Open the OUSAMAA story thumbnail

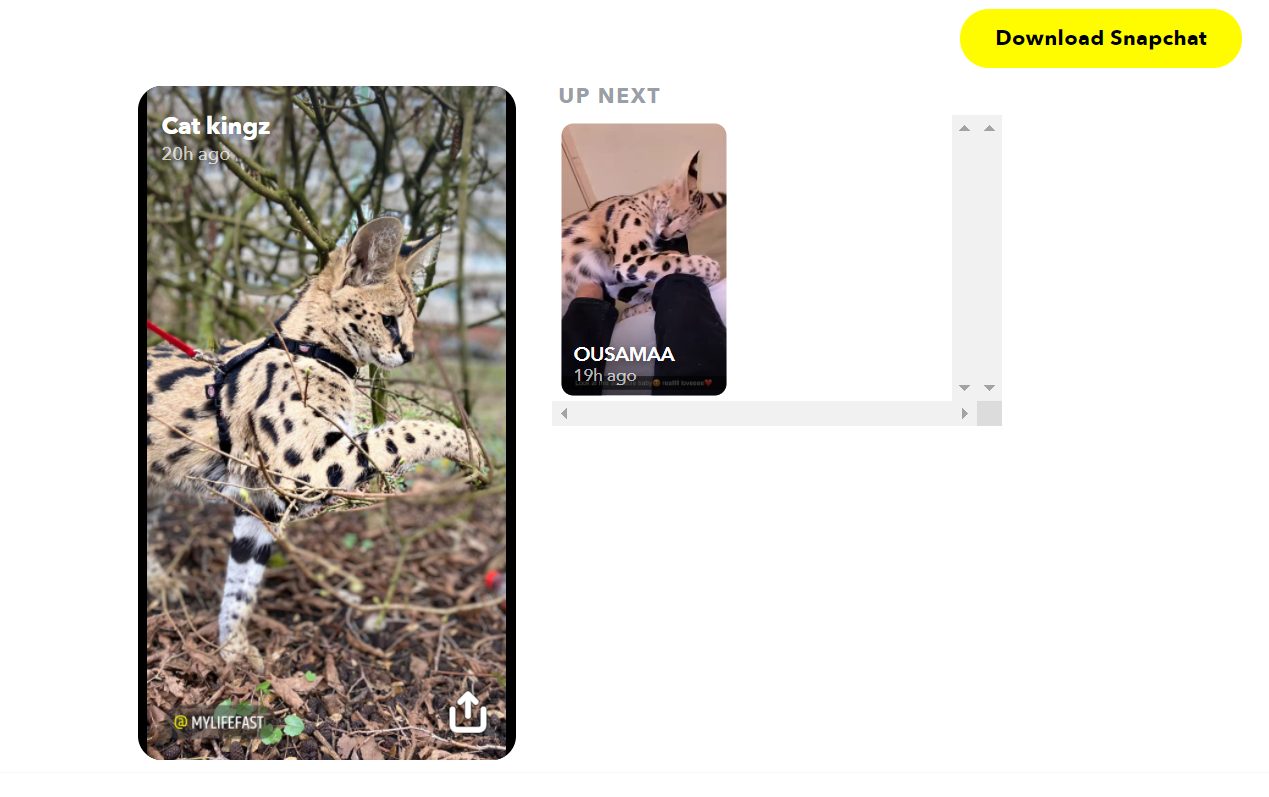644,259
